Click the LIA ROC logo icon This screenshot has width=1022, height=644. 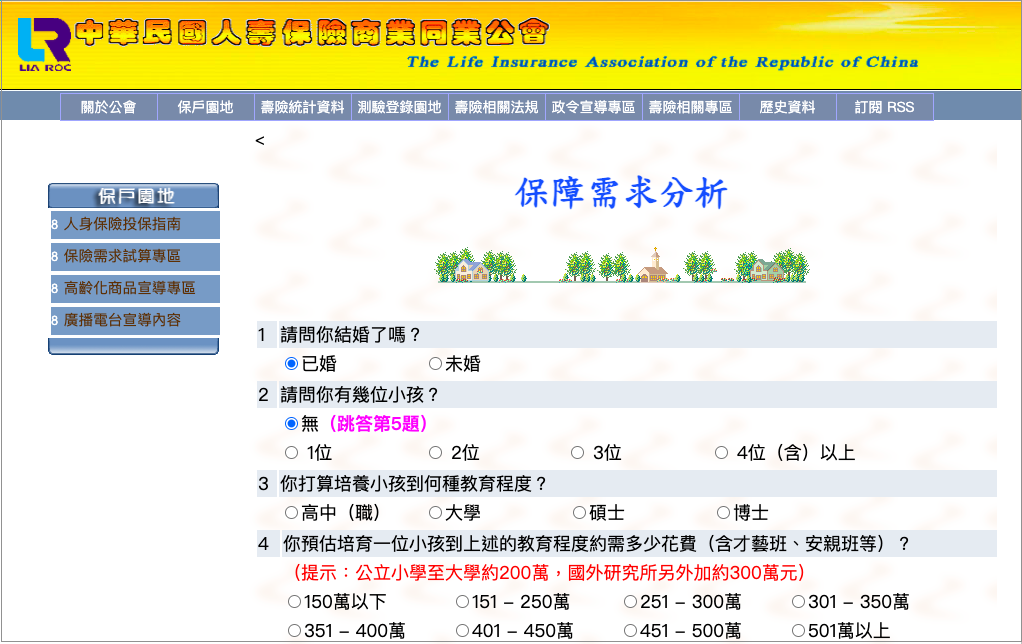pyautogui.click(x=44, y=44)
